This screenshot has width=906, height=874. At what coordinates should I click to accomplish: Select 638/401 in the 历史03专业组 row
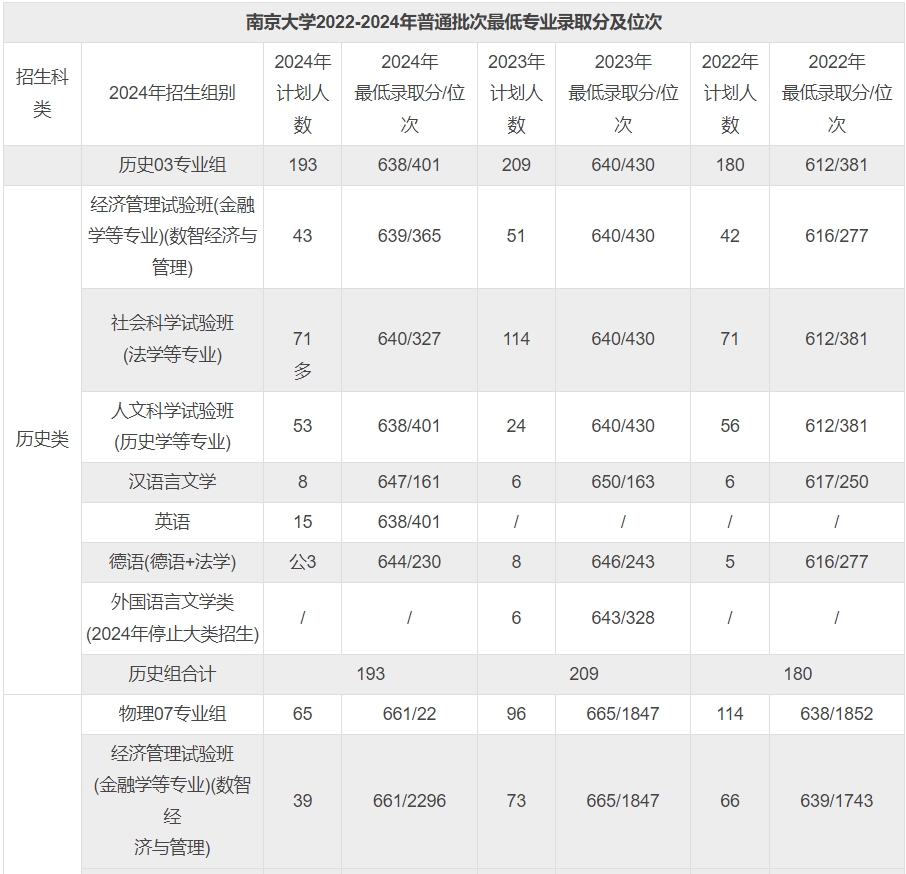pyautogui.click(x=409, y=165)
